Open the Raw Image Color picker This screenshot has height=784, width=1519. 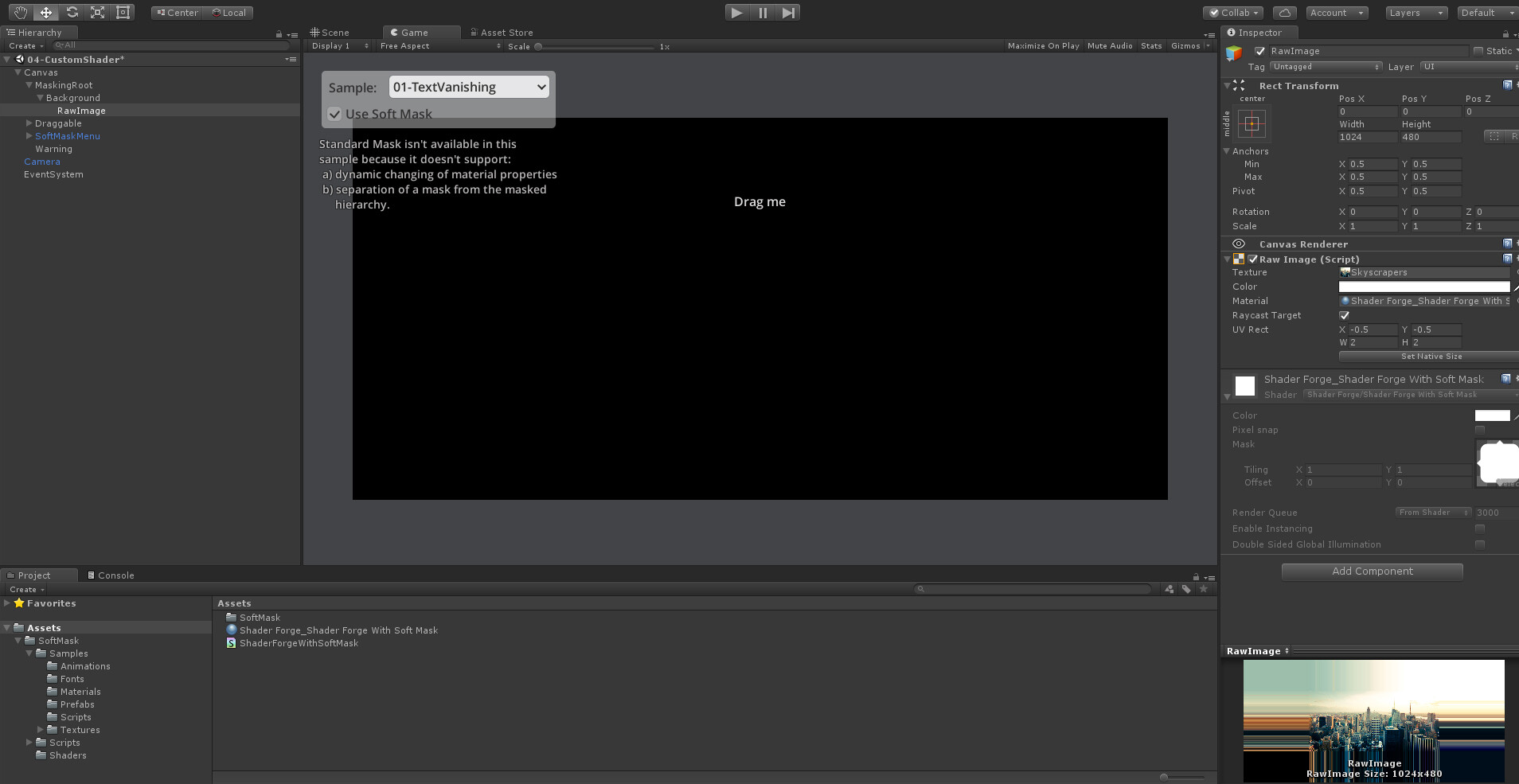pyautogui.click(x=1425, y=287)
